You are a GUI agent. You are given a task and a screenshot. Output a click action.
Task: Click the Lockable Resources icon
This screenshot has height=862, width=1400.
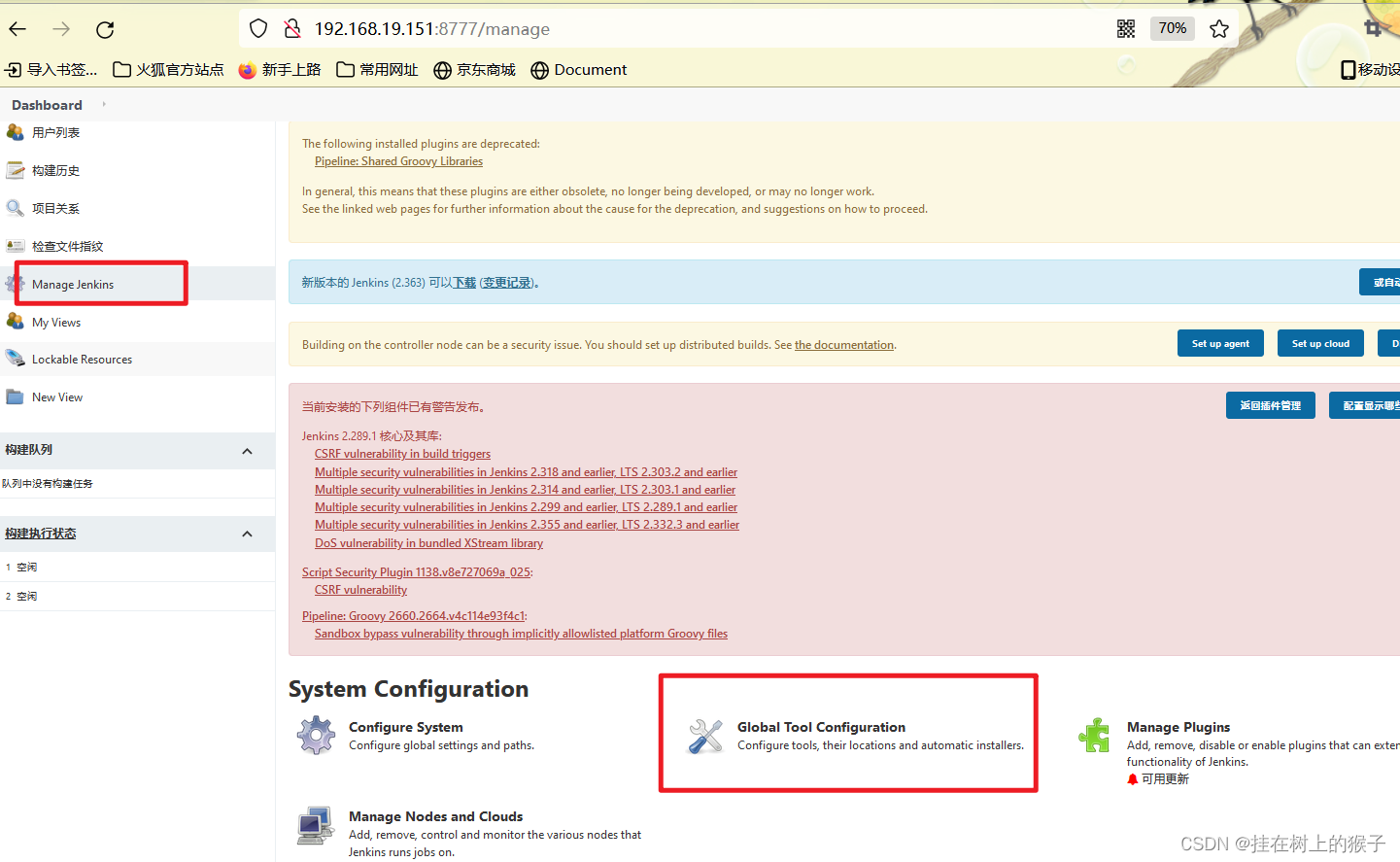15,359
